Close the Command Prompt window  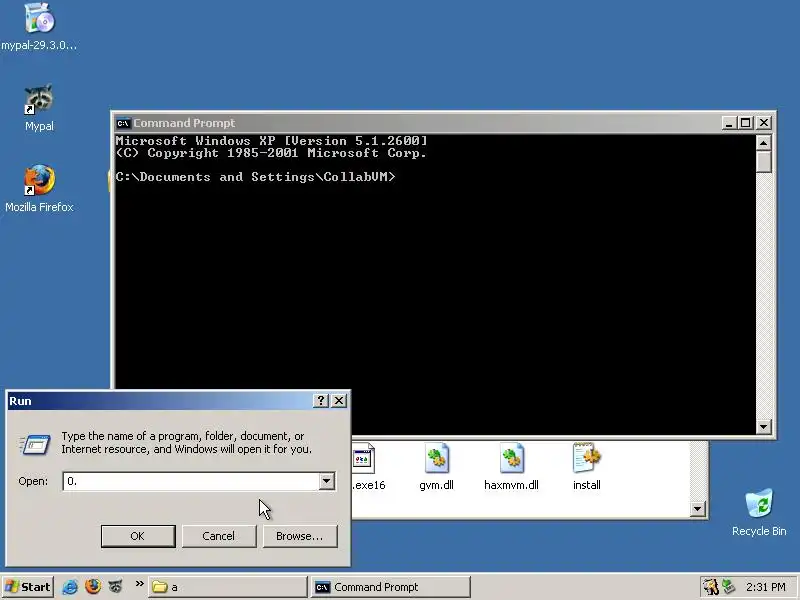coord(764,123)
